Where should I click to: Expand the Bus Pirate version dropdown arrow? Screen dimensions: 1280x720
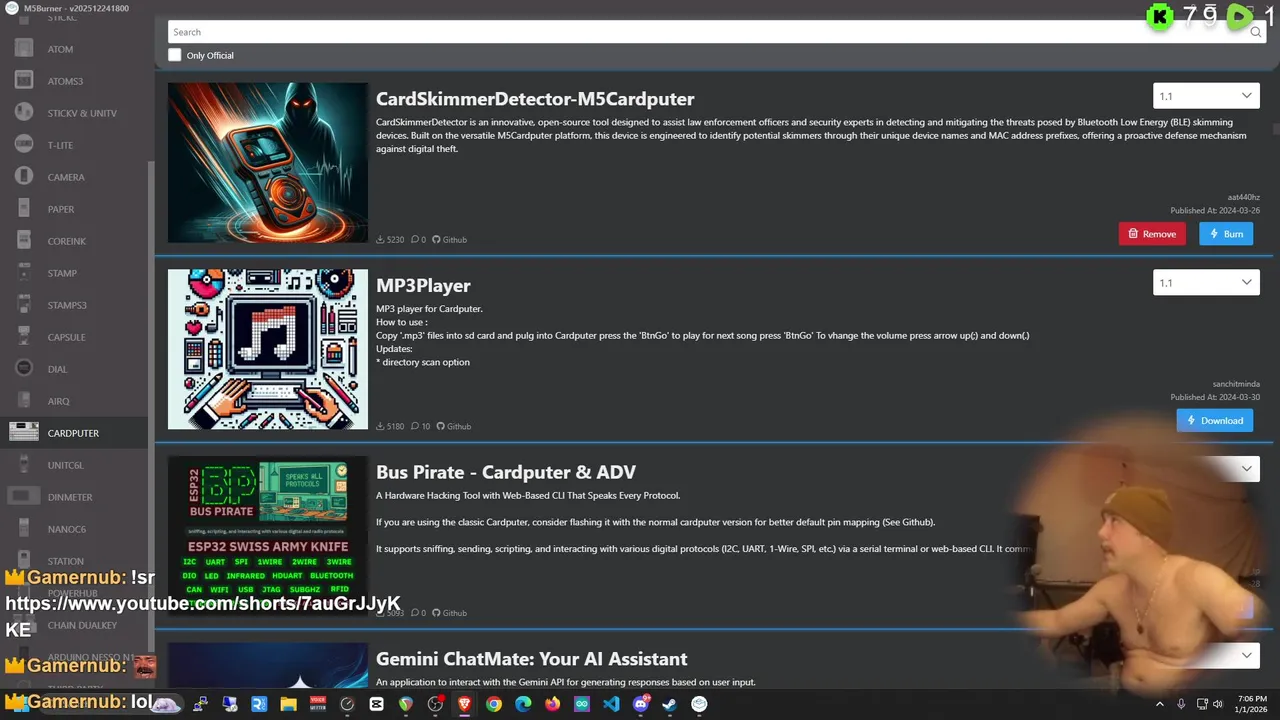point(1246,469)
